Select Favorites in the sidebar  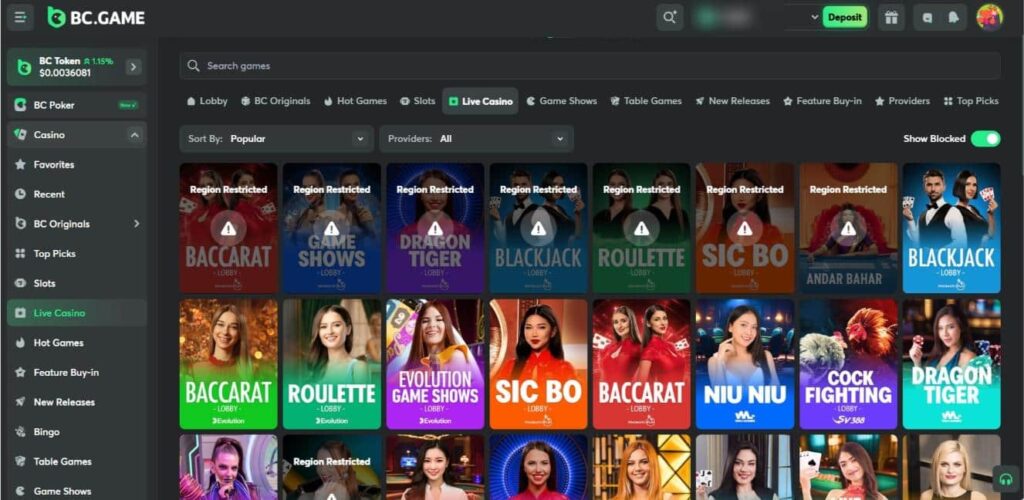click(x=54, y=165)
